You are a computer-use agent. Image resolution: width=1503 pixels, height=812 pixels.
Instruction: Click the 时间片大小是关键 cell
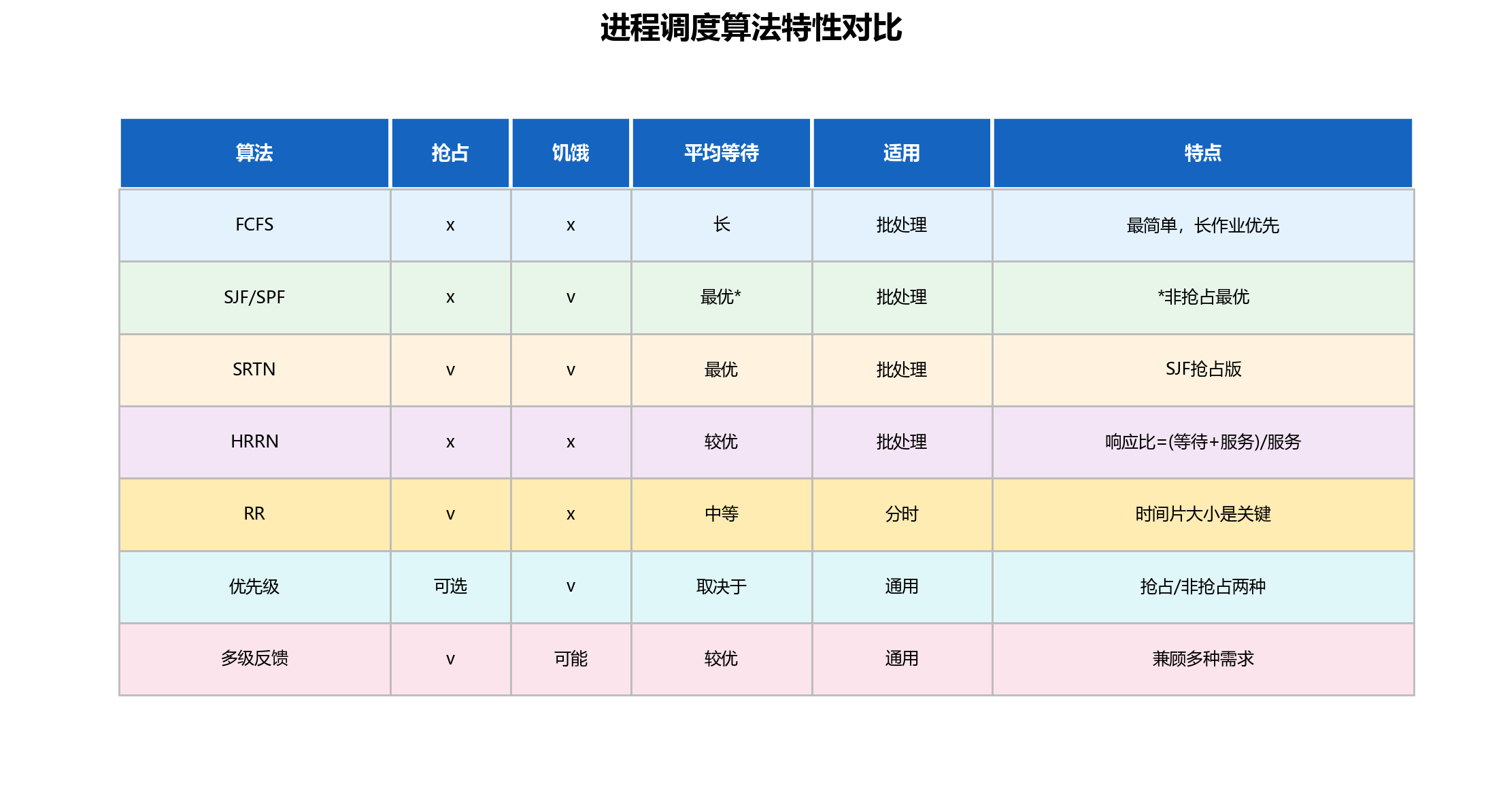pos(1203,514)
